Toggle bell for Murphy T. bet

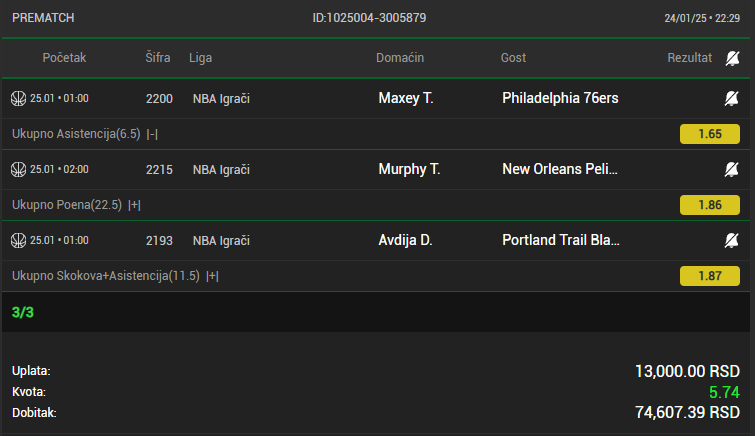(731, 170)
